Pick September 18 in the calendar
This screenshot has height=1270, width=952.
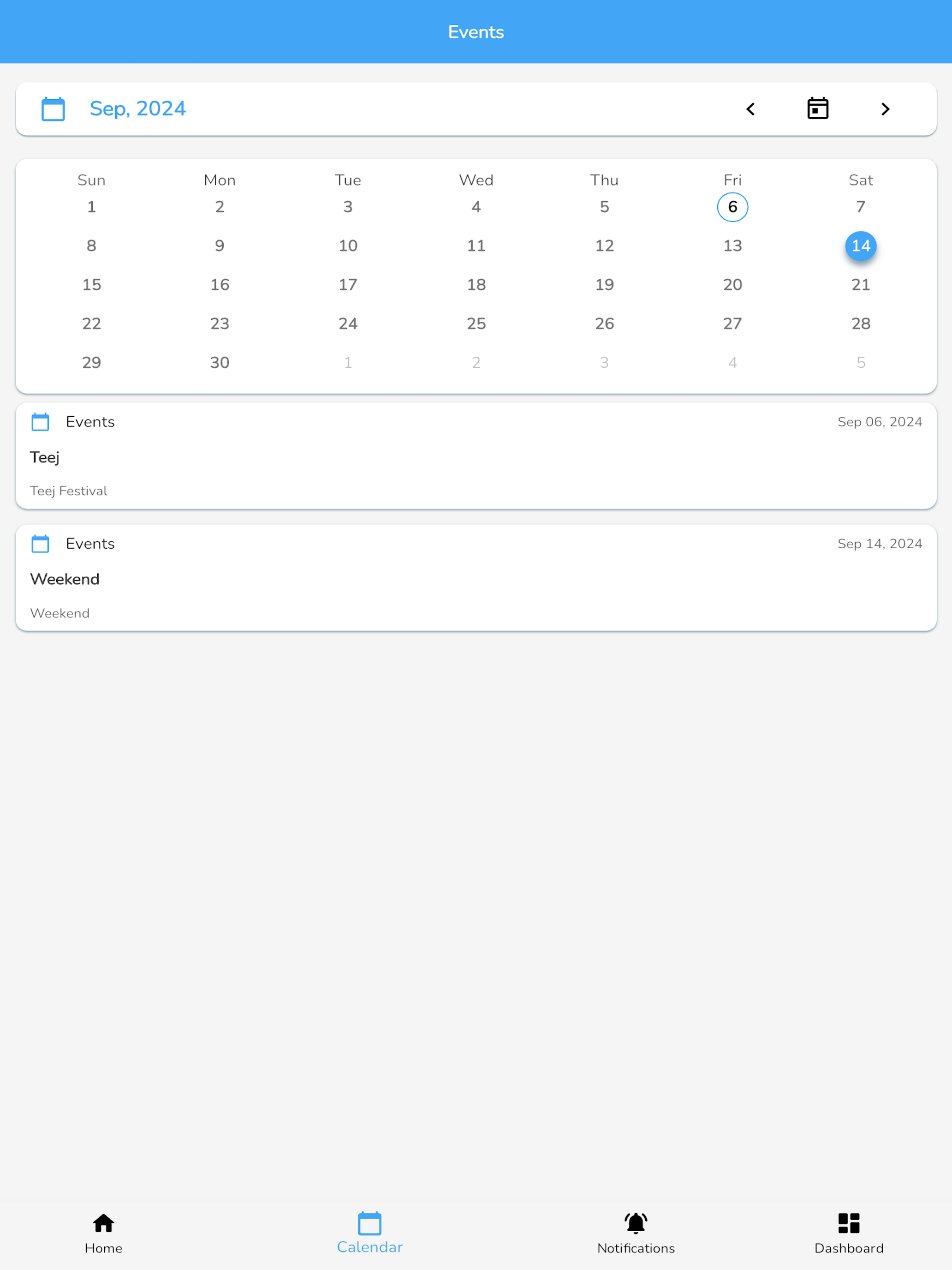(476, 285)
